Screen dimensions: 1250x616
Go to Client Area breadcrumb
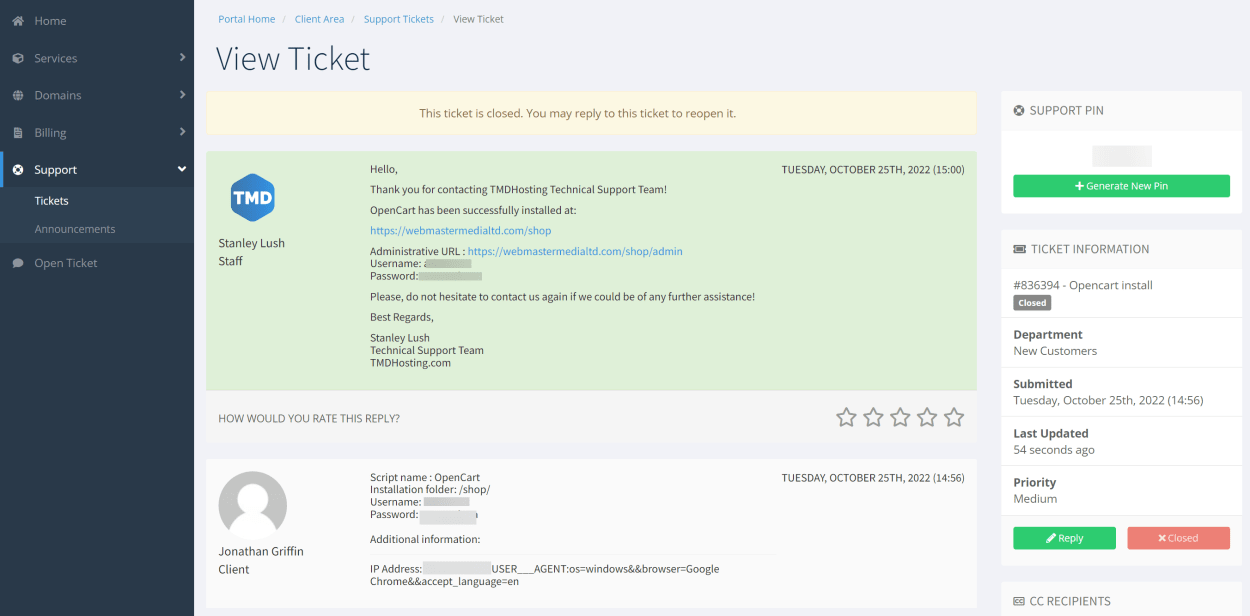(x=319, y=19)
